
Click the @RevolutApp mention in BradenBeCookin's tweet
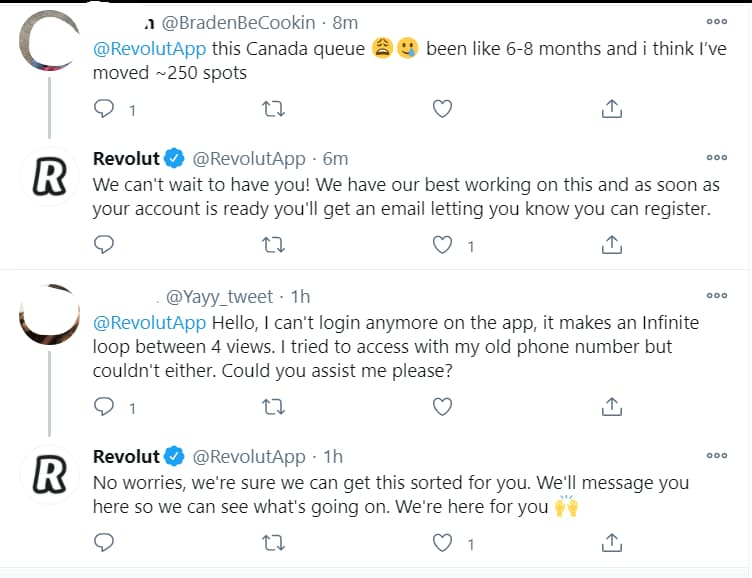coord(149,48)
